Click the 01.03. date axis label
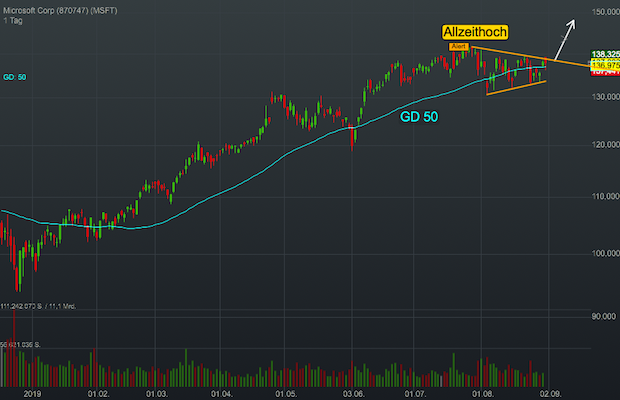The height and width of the screenshot is (400, 620). pyautogui.click(x=157, y=394)
